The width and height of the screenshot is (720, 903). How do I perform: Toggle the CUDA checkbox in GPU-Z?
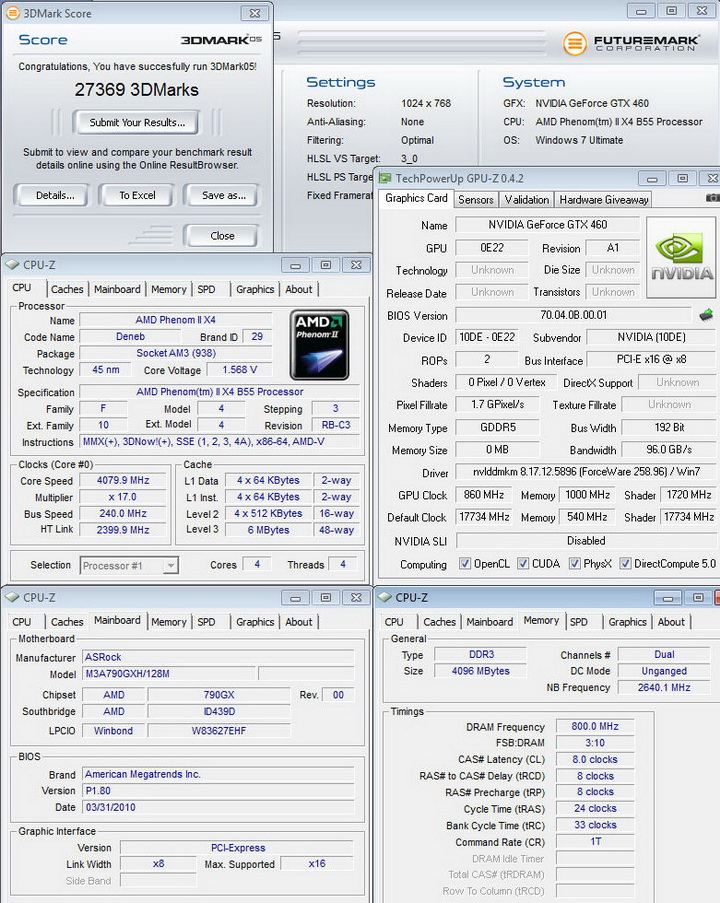click(x=522, y=563)
